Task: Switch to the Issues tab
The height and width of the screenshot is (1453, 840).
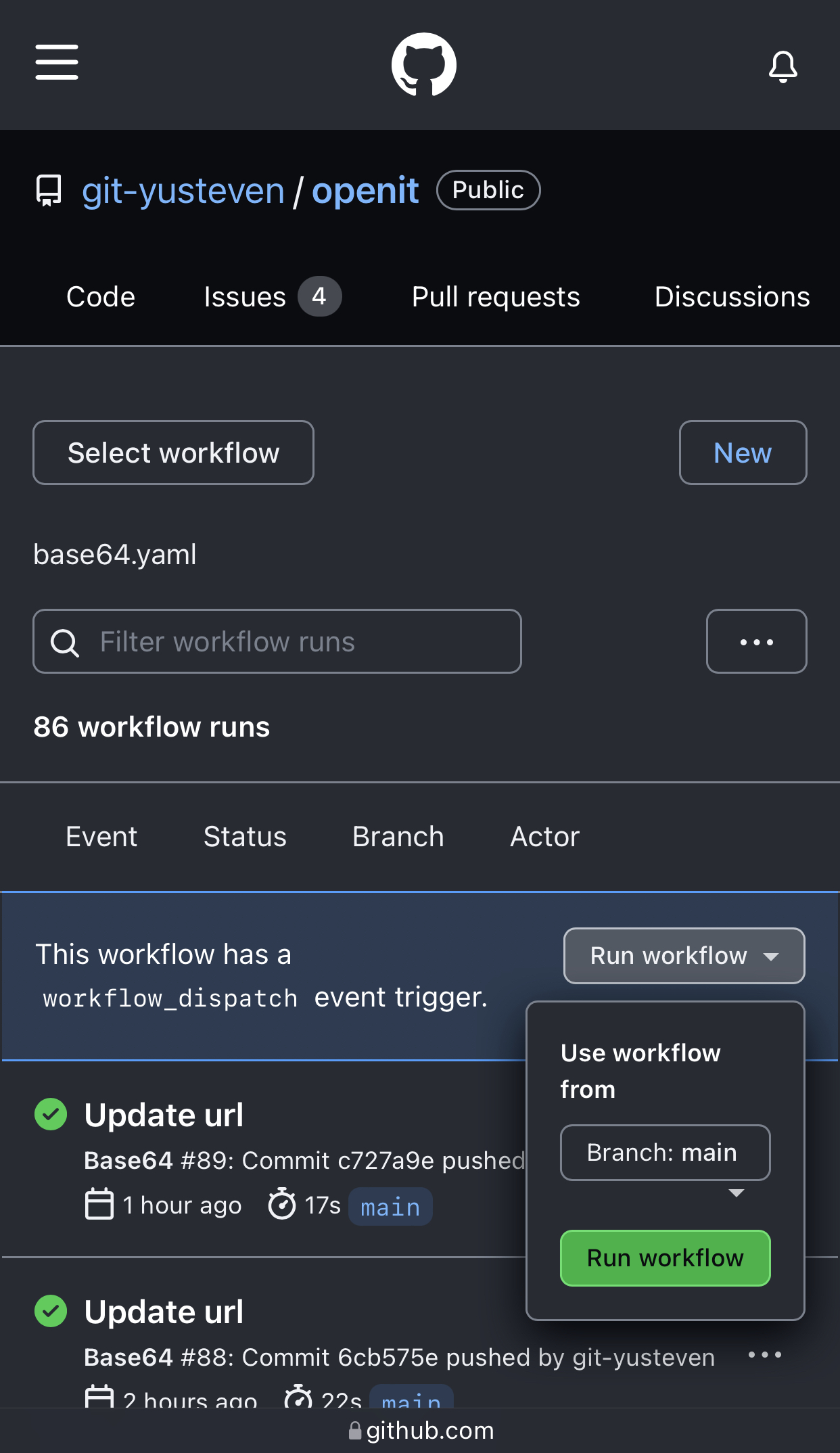Action: [271, 297]
